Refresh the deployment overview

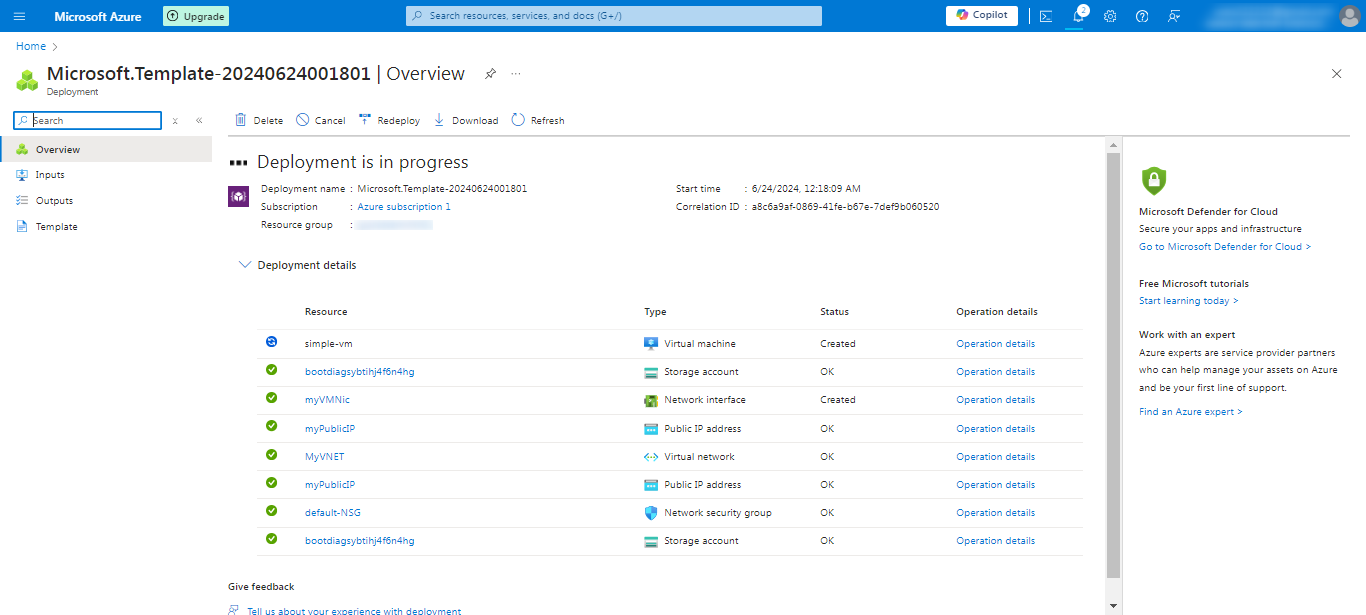(x=538, y=120)
